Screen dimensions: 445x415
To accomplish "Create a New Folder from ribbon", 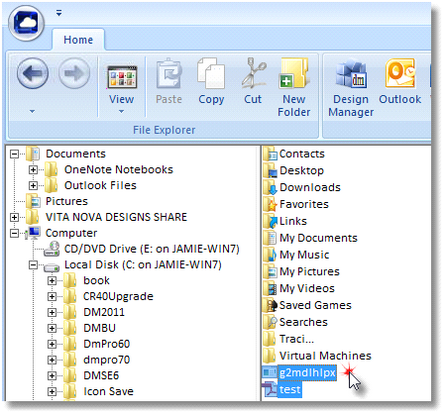I will 294,87.
